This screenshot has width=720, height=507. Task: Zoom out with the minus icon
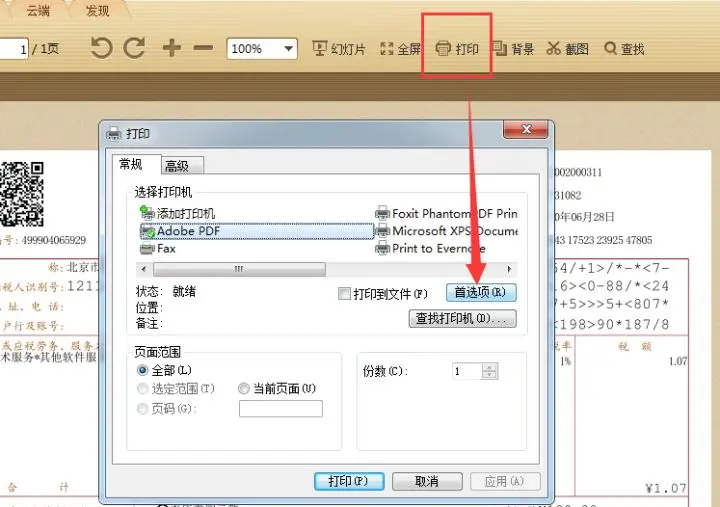pos(203,48)
